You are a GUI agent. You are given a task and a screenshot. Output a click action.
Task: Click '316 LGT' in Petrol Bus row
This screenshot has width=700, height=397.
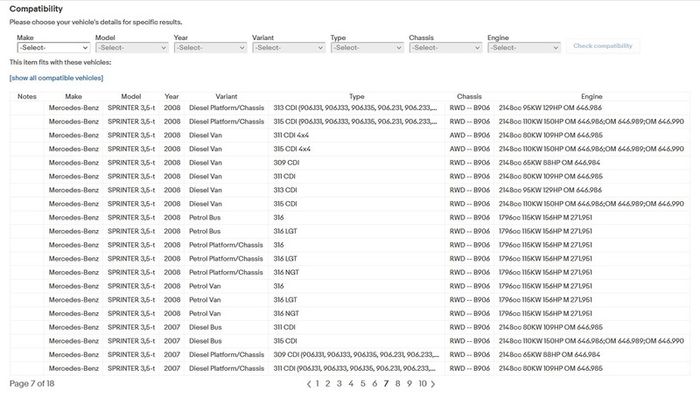(285, 231)
